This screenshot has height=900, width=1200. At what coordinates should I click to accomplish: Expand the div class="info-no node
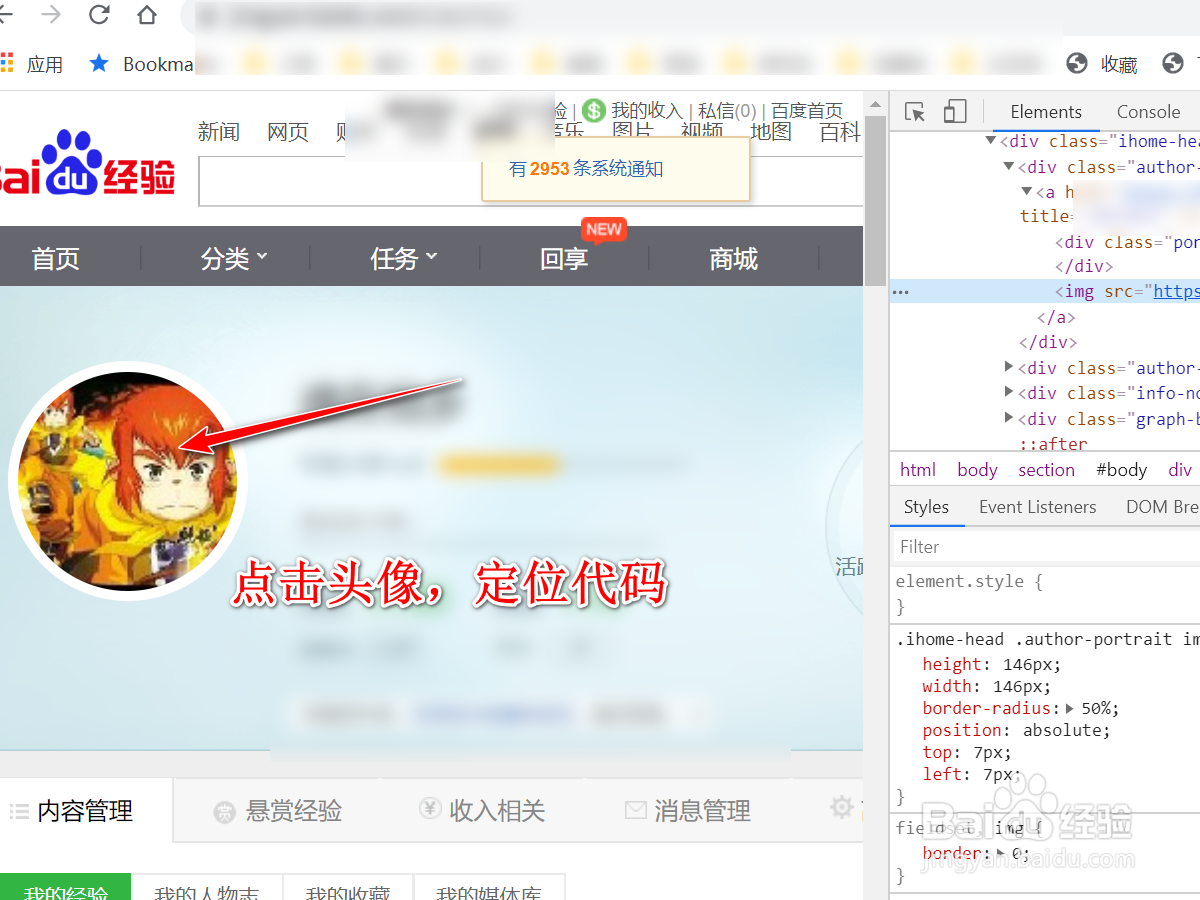click(1009, 392)
